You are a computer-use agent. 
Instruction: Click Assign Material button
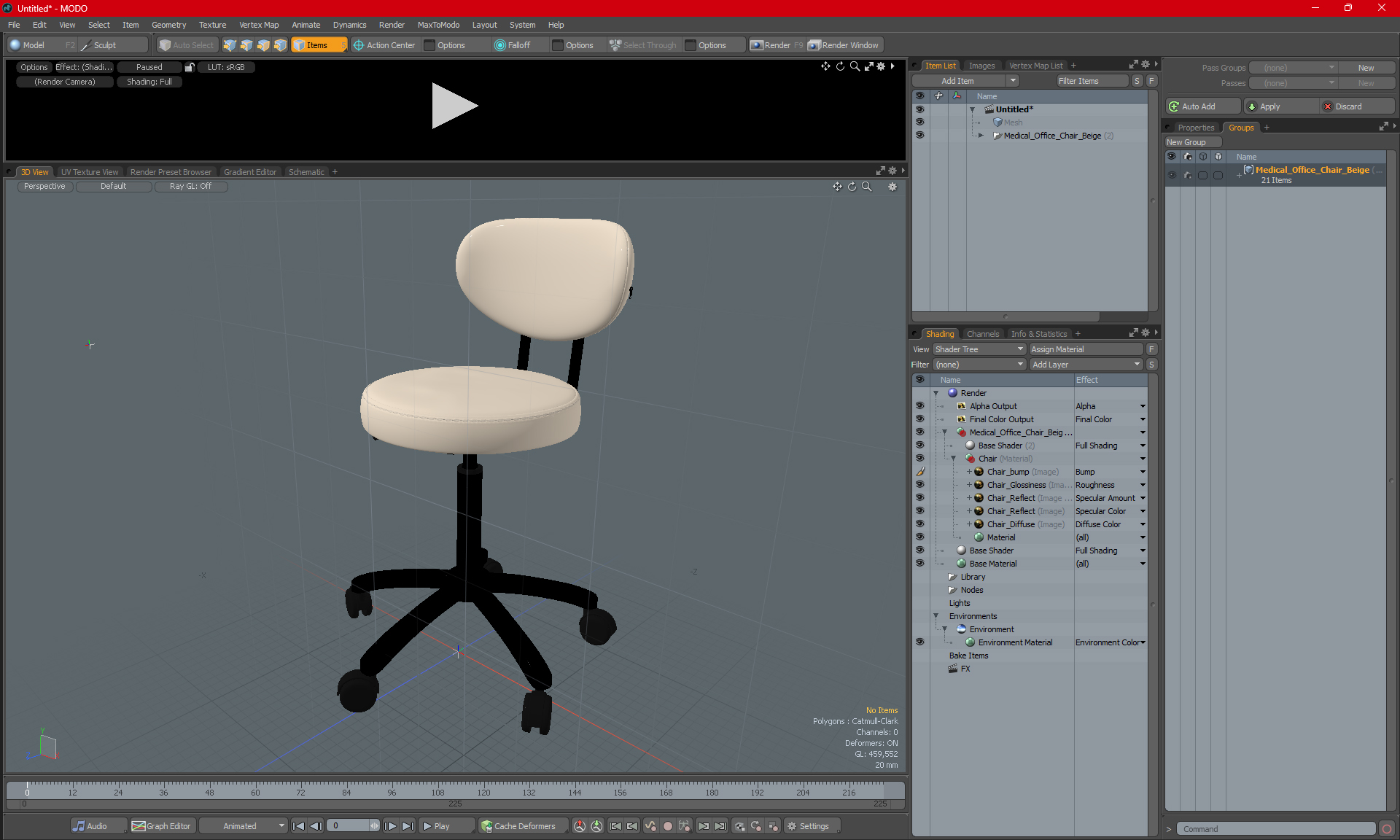click(x=1086, y=349)
